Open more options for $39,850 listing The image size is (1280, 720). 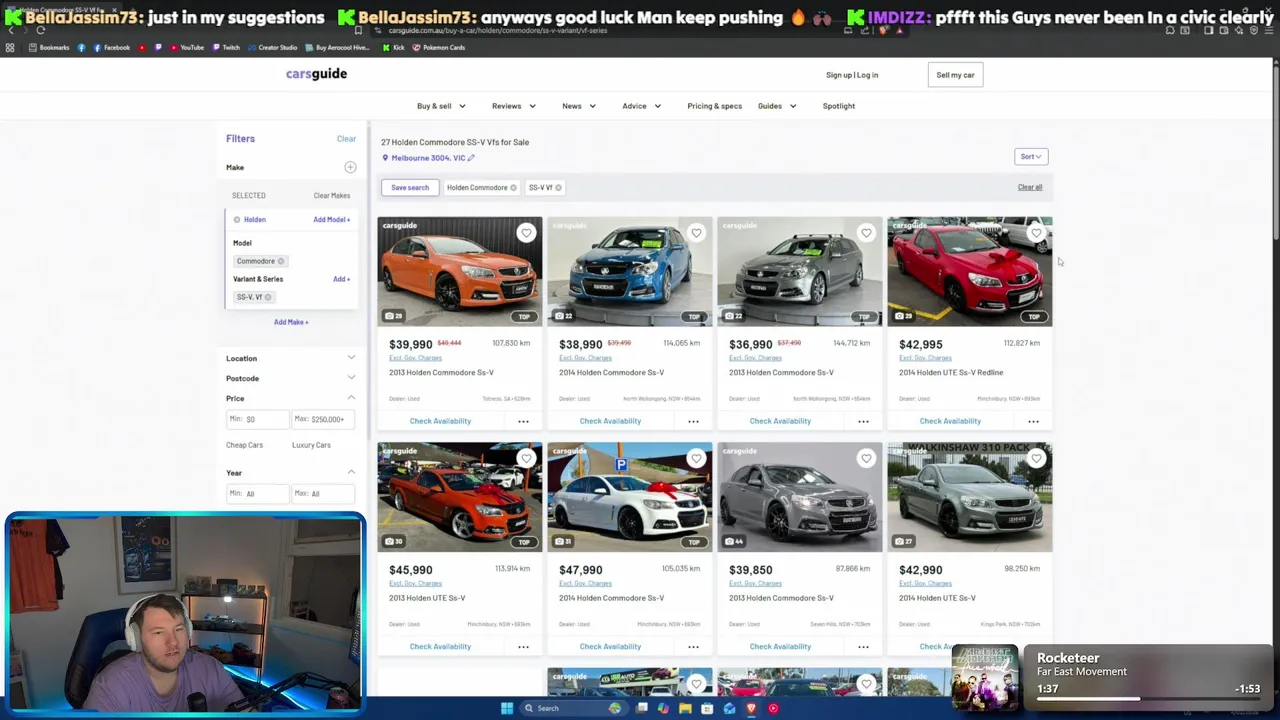tap(863, 646)
